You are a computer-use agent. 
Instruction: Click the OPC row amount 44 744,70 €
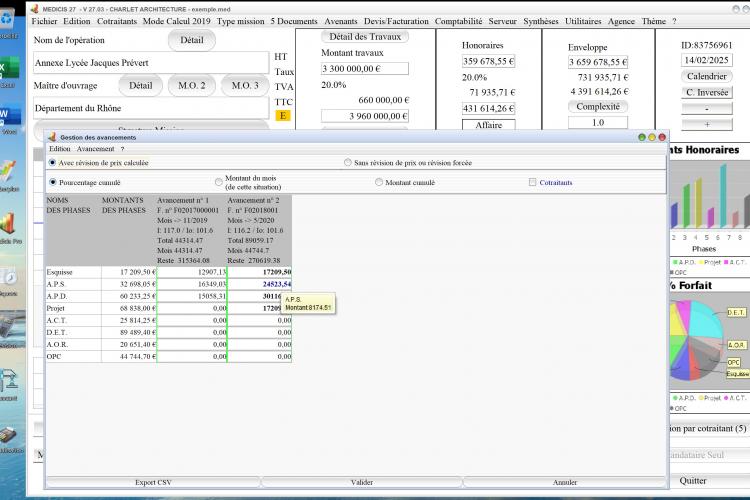(x=129, y=356)
